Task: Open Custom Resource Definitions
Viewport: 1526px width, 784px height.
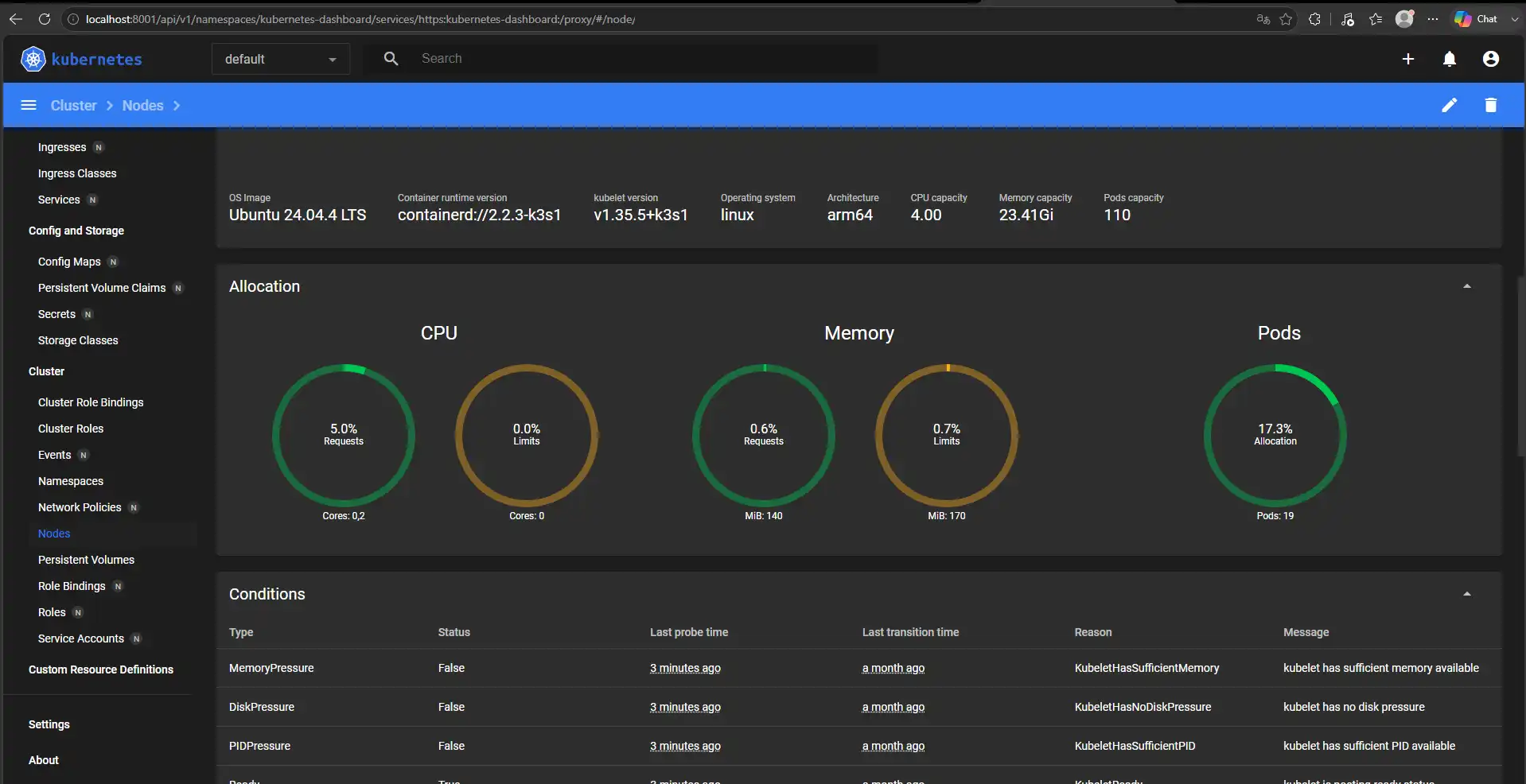Action: (101, 670)
